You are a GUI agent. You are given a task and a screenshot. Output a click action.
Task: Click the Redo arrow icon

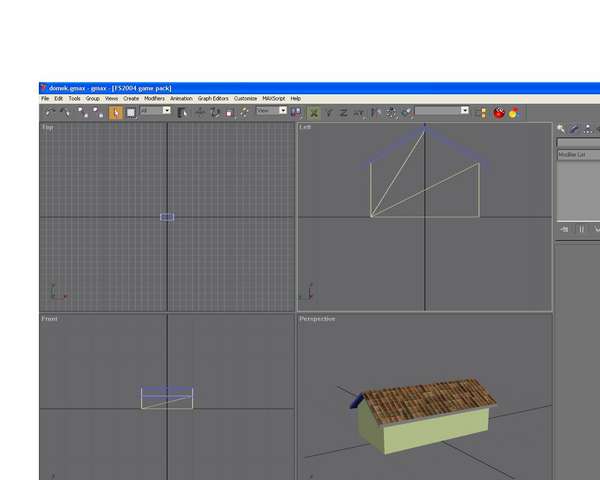(x=64, y=112)
